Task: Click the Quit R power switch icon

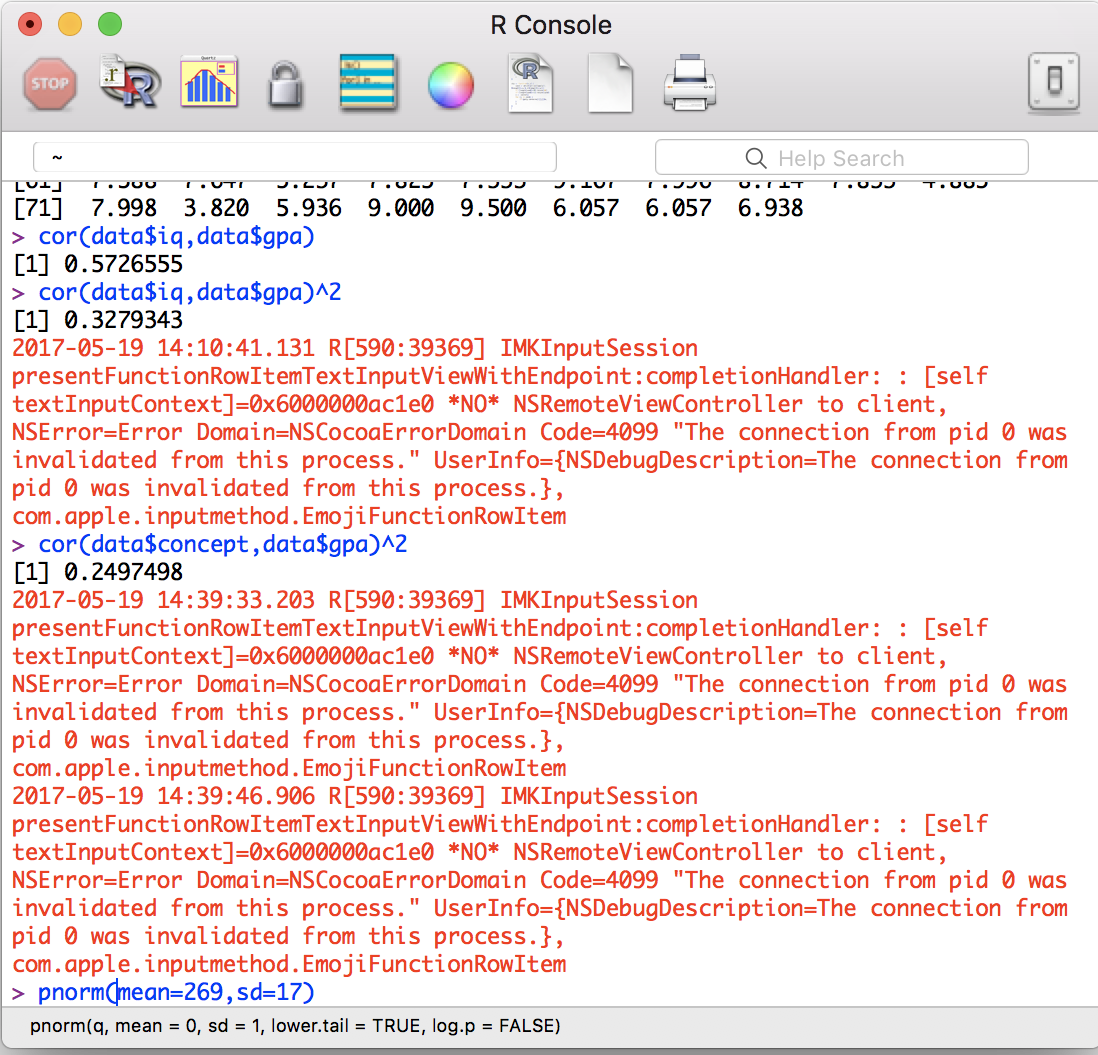Action: (x=1054, y=82)
